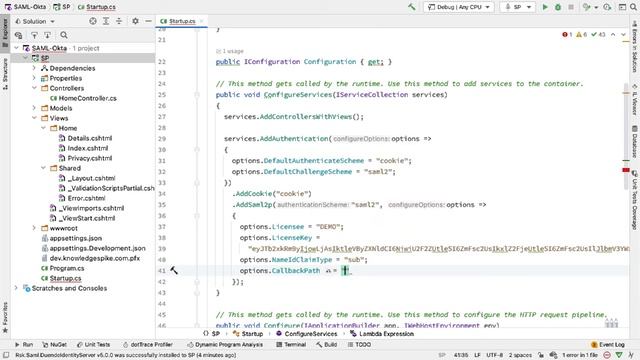Viewport: 640px width, 360px height.
Task: Click the 2 spaces indent status entry
Action: point(520,355)
